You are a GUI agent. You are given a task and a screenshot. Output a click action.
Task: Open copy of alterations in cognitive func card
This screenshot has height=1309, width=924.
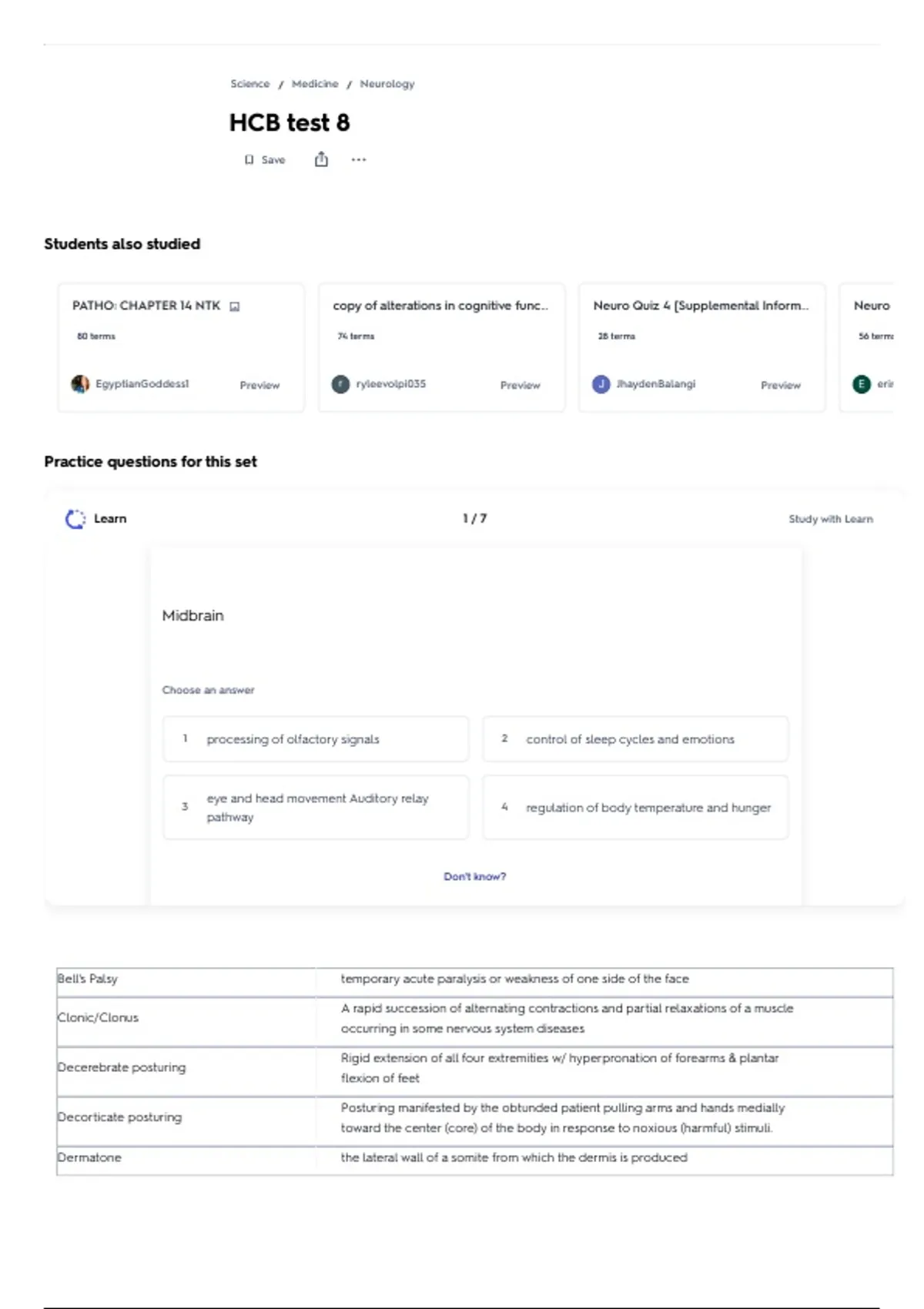click(441, 347)
